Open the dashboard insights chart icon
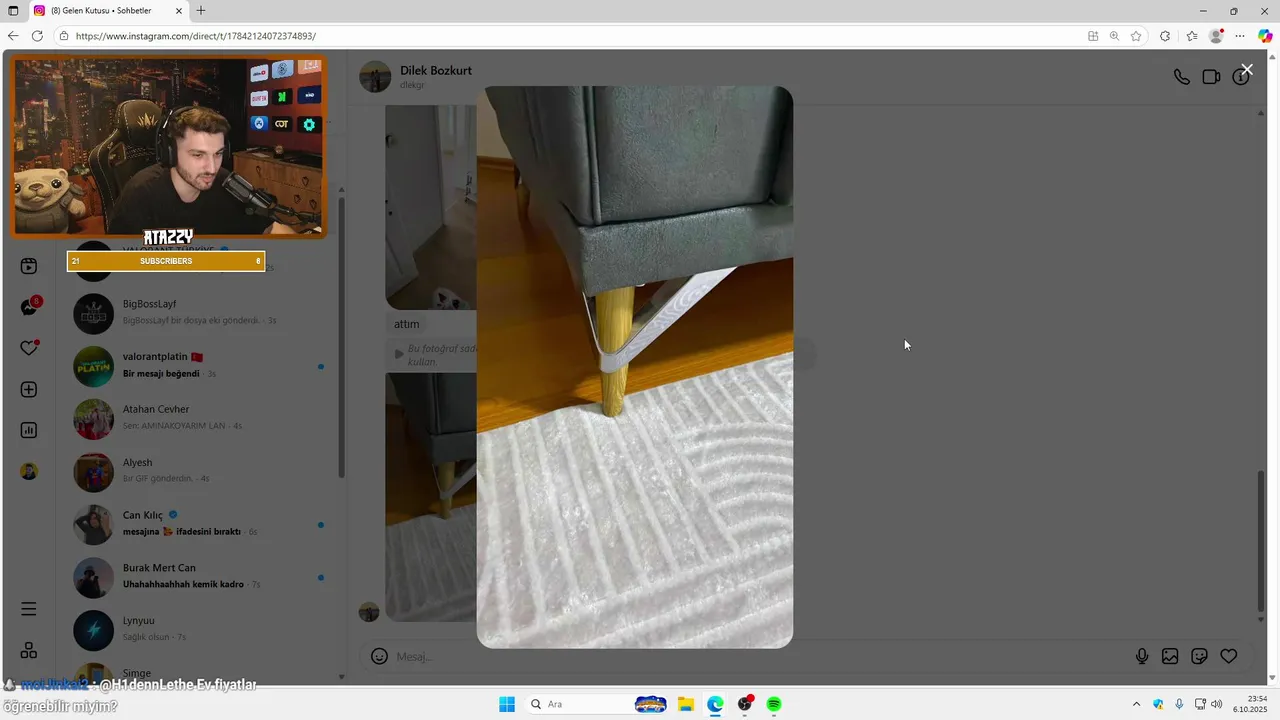 pos(29,430)
